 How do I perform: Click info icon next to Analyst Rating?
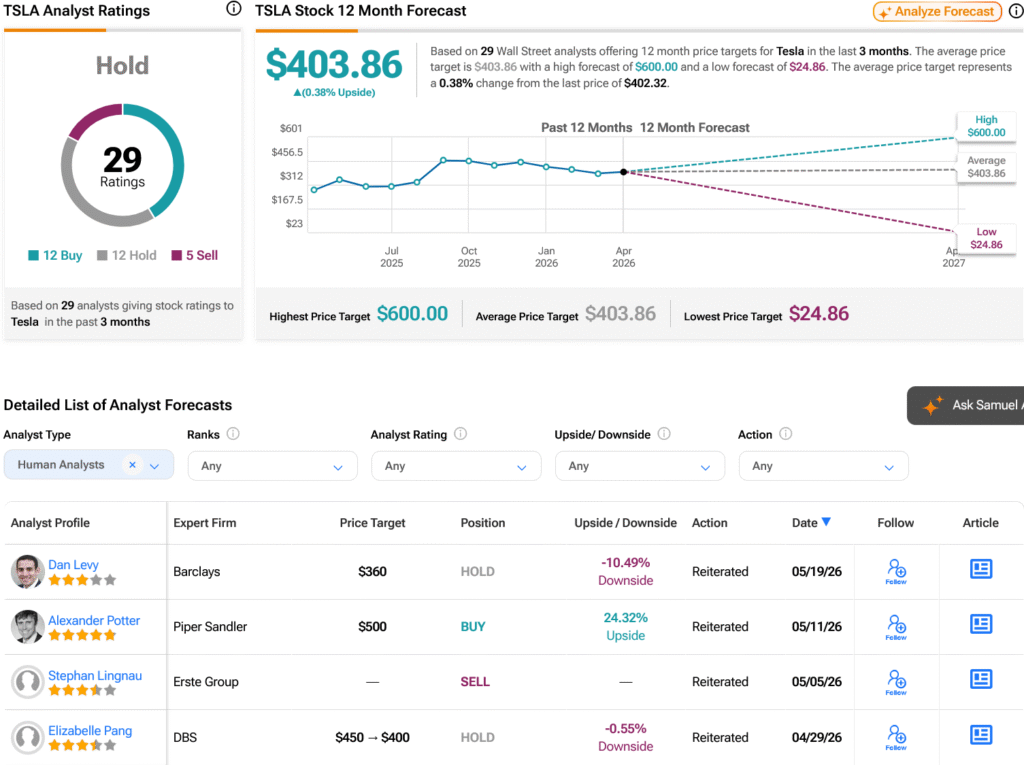(460, 434)
